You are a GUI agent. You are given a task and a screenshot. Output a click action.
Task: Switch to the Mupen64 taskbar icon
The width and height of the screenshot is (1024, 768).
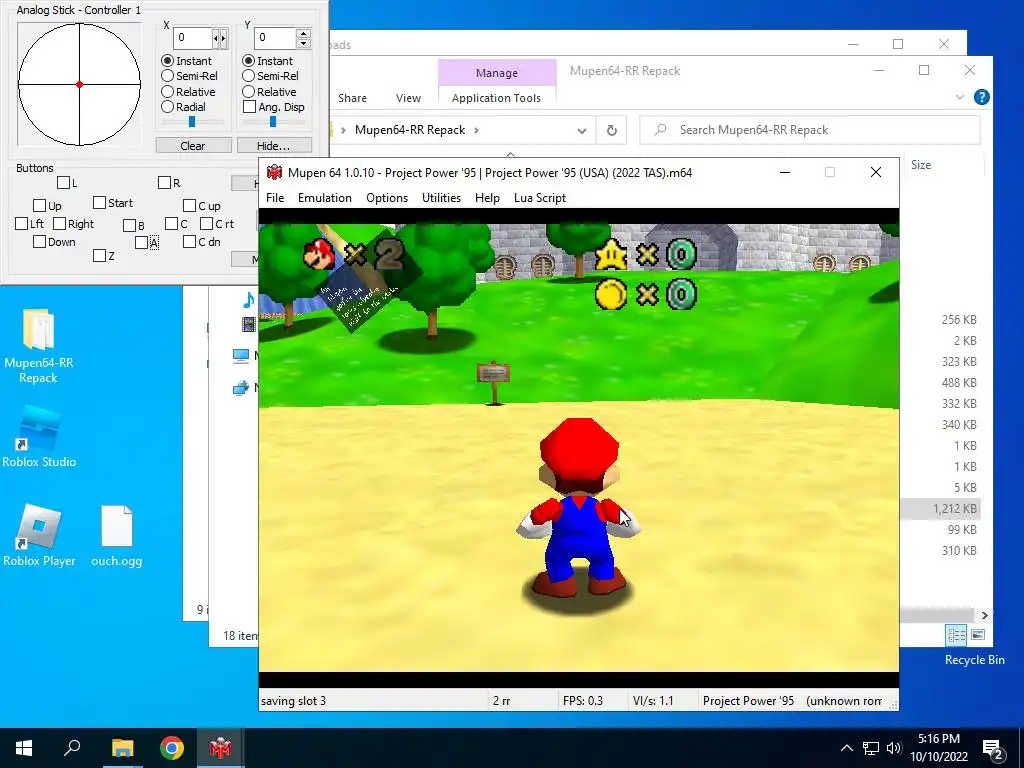click(x=220, y=748)
